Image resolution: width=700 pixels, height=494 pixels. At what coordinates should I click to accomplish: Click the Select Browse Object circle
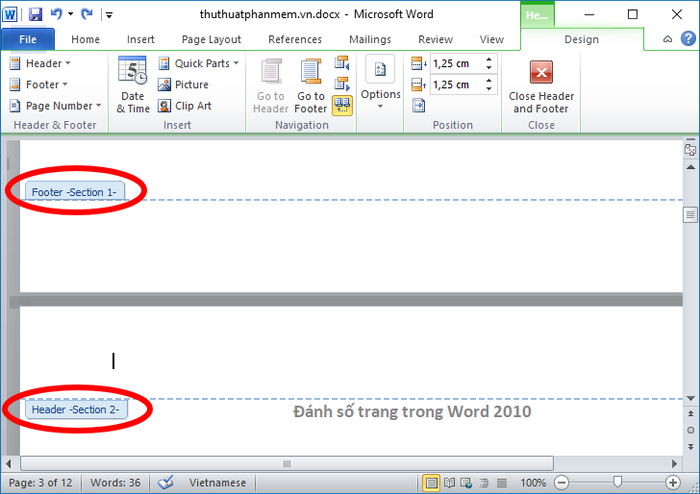coord(691,430)
